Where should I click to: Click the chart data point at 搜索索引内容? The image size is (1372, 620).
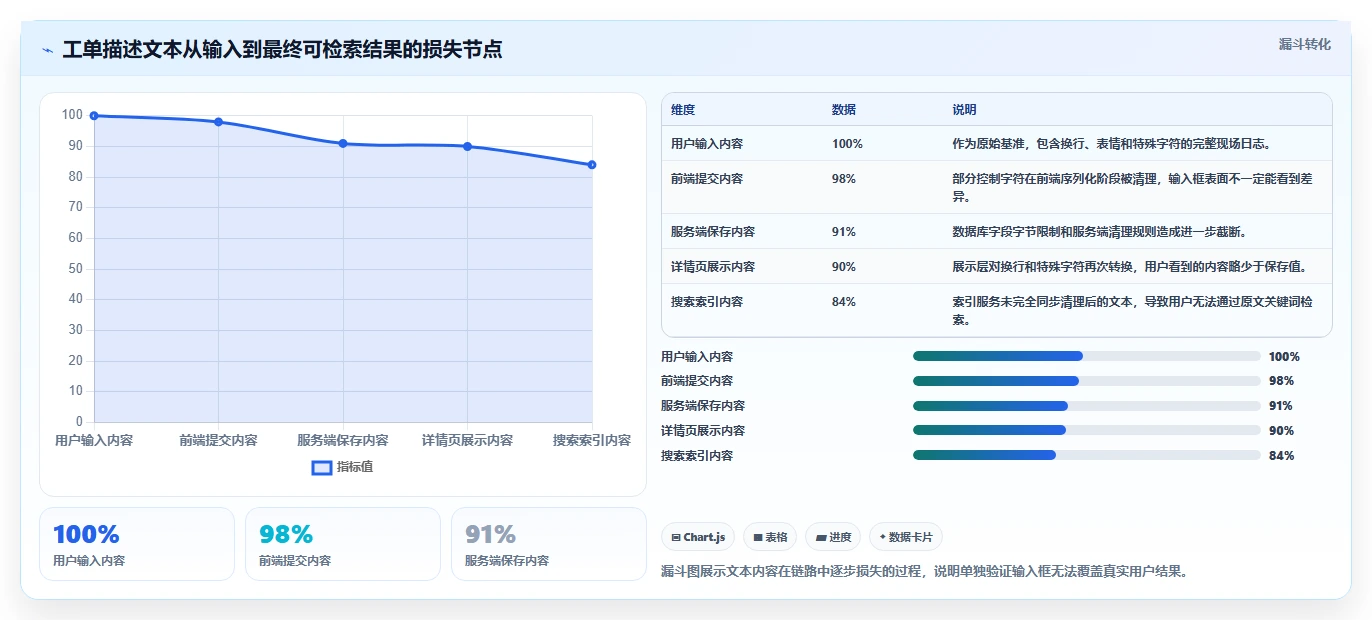coord(592,165)
